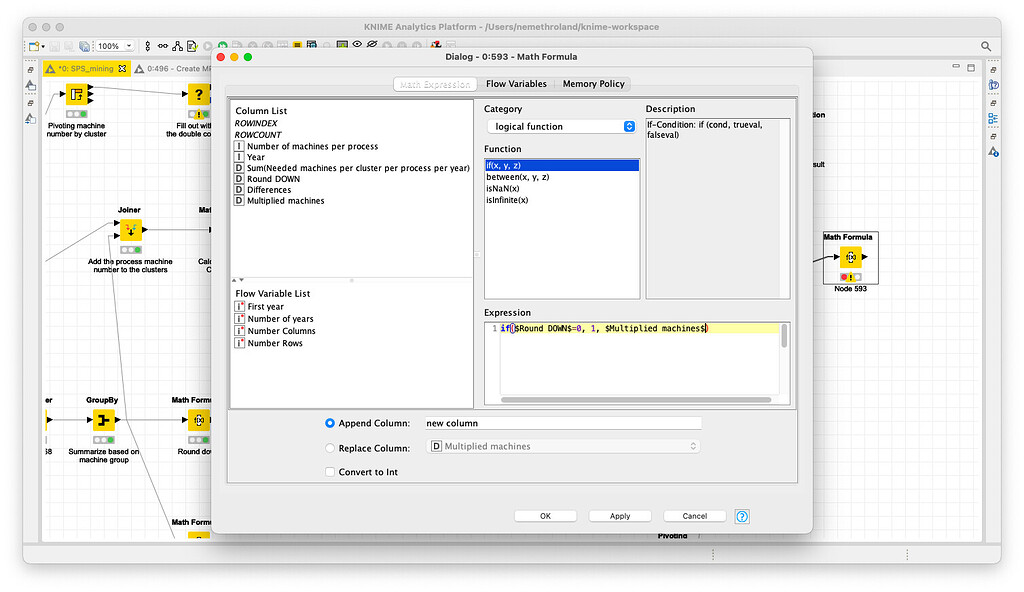1024x592 pixels.
Task: Click the Apply button
Action: pos(620,516)
